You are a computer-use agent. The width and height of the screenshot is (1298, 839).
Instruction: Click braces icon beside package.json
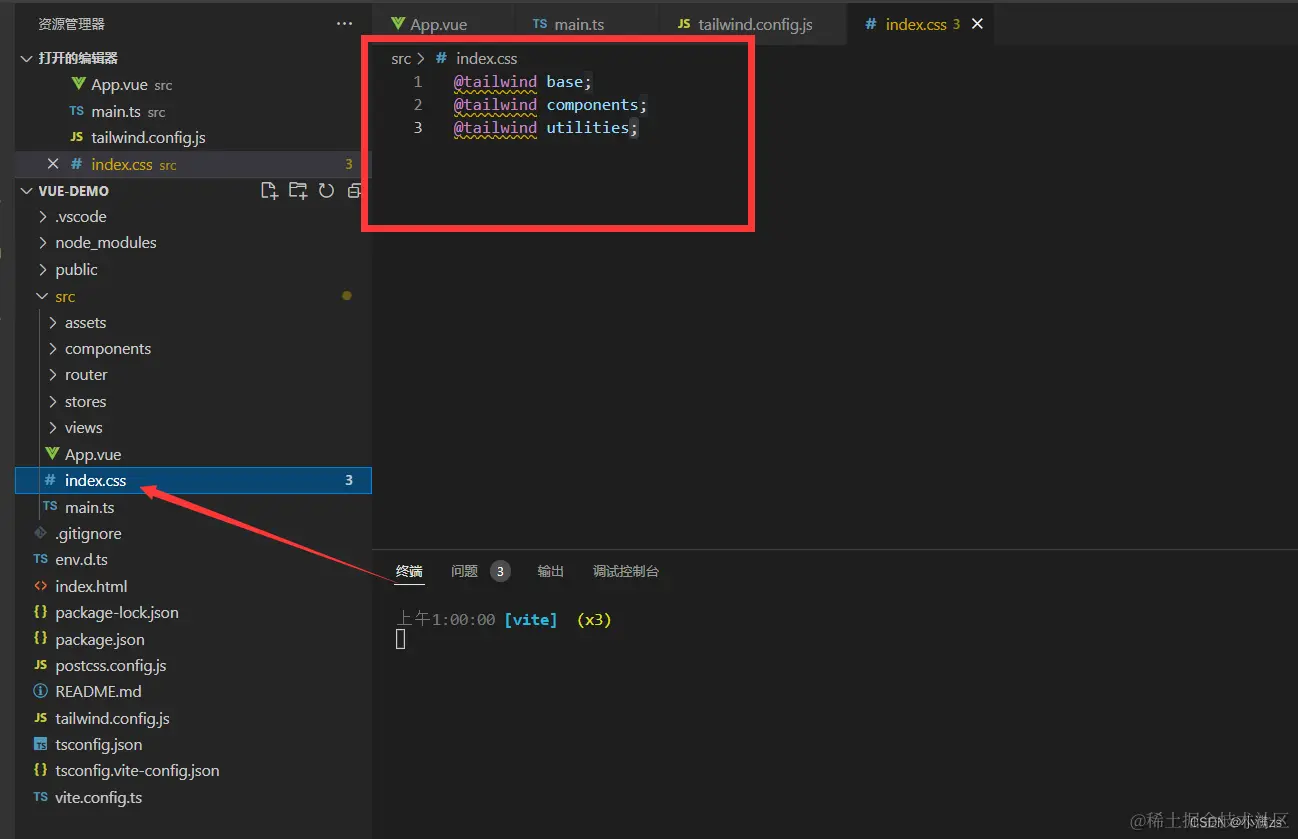[x=40, y=638]
